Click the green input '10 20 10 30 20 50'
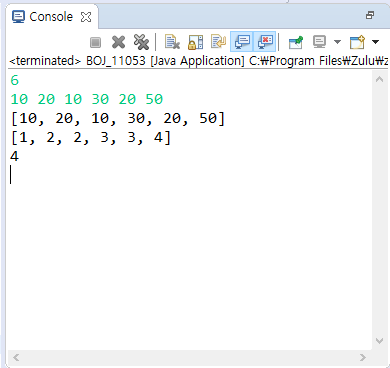Viewport: 390px width, 368px height. tap(87, 99)
